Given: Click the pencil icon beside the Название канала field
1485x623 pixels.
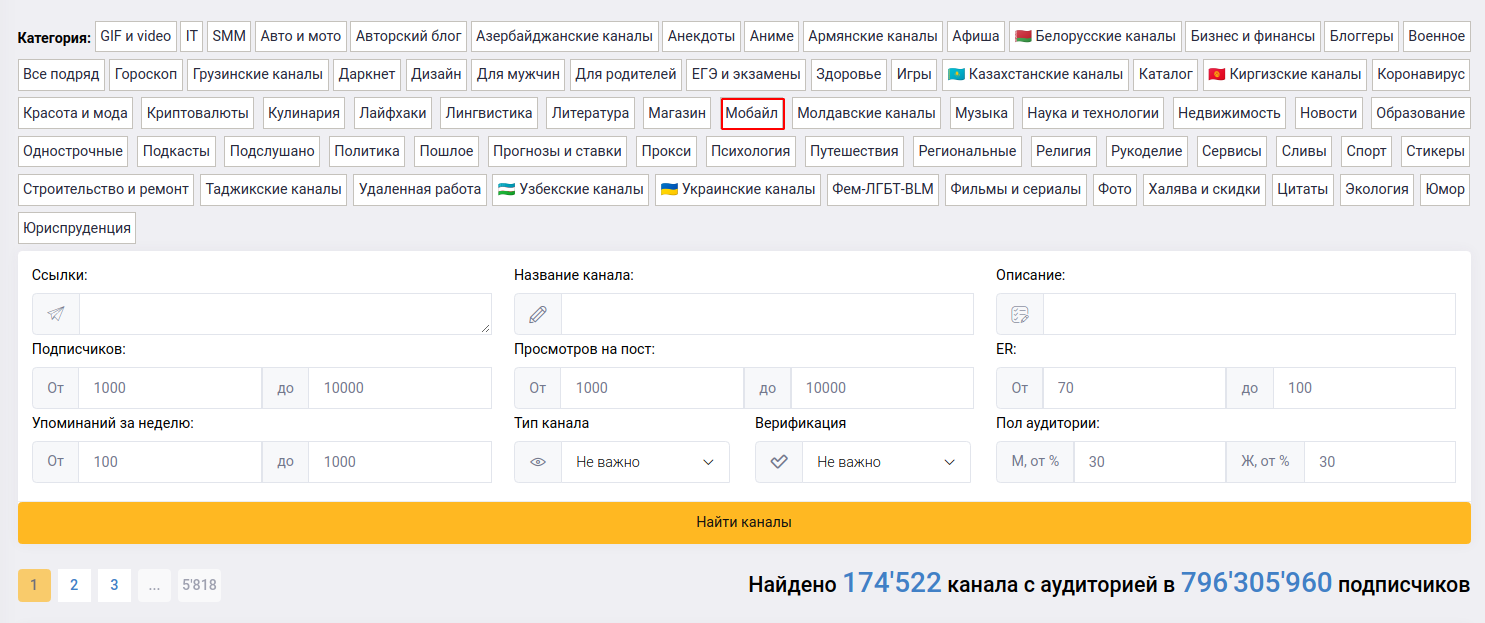Looking at the screenshot, I should pyautogui.click(x=538, y=314).
